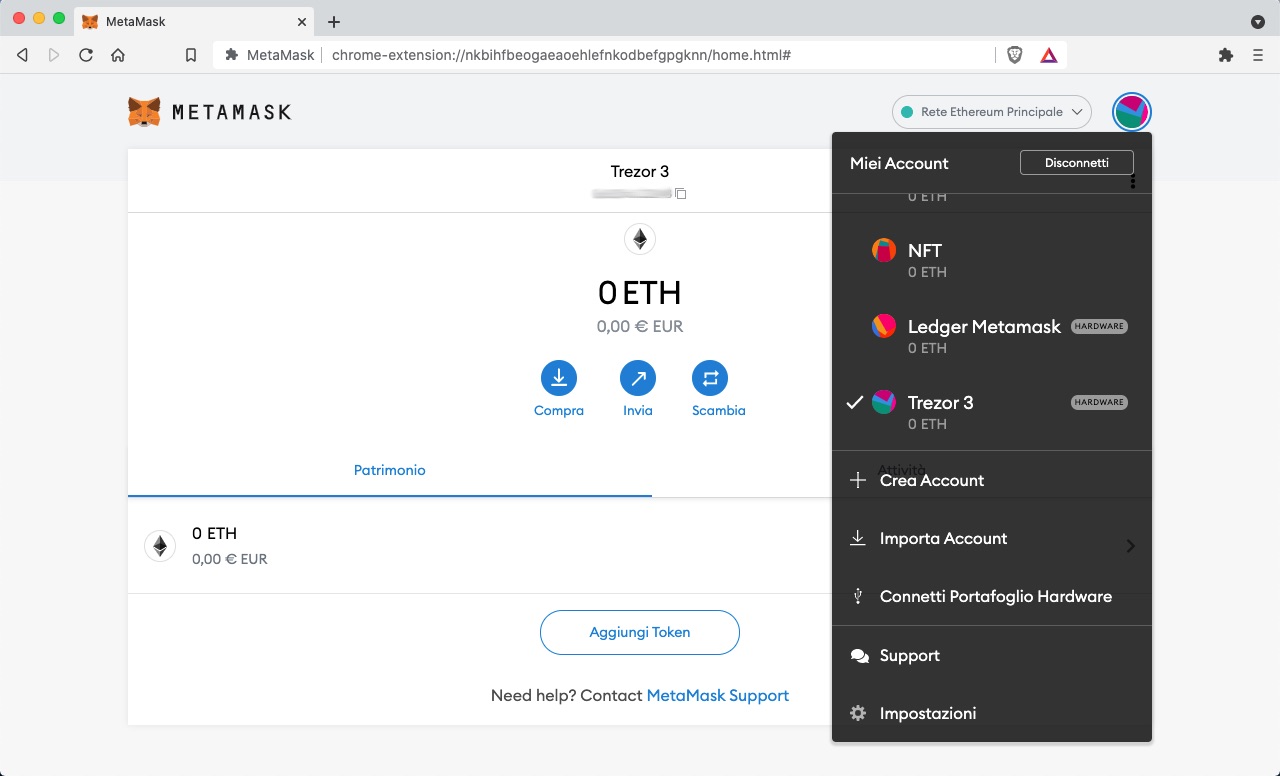Click the Brave Shields lion icon

pyautogui.click(x=1015, y=55)
